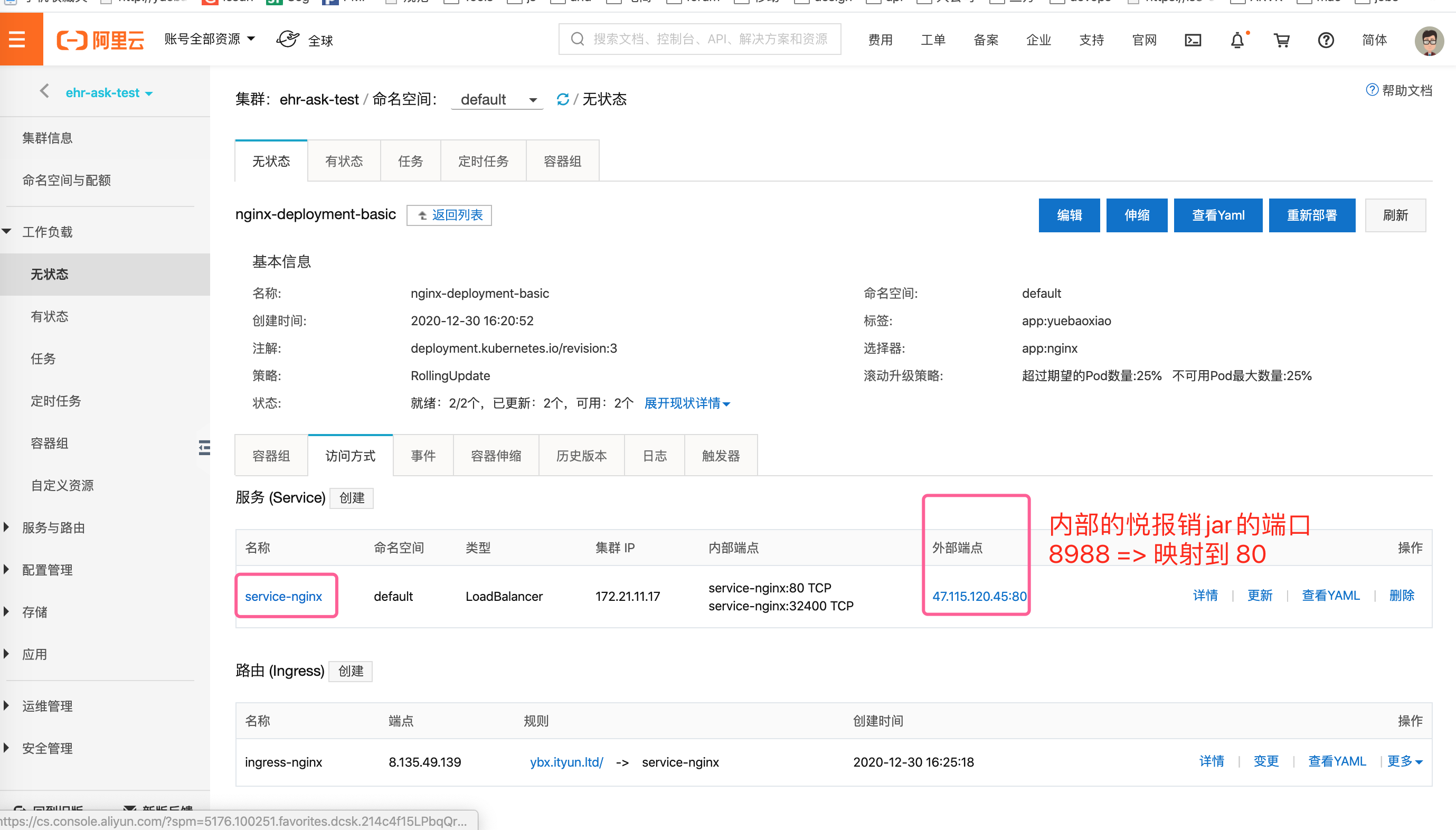
Task: Switch to the 有状态 top tab
Action: 344,162
